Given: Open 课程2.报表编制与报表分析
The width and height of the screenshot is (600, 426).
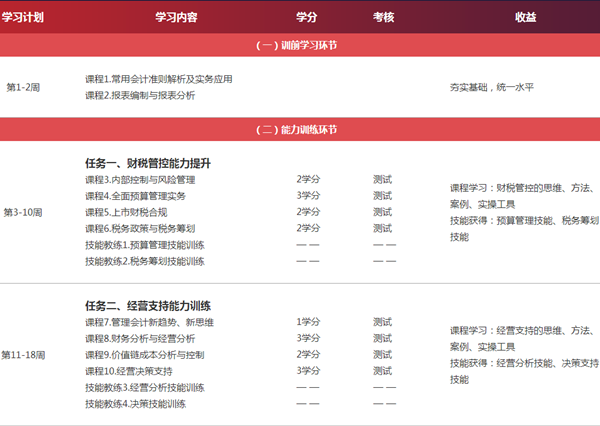Looking at the screenshot, I should (x=140, y=95).
